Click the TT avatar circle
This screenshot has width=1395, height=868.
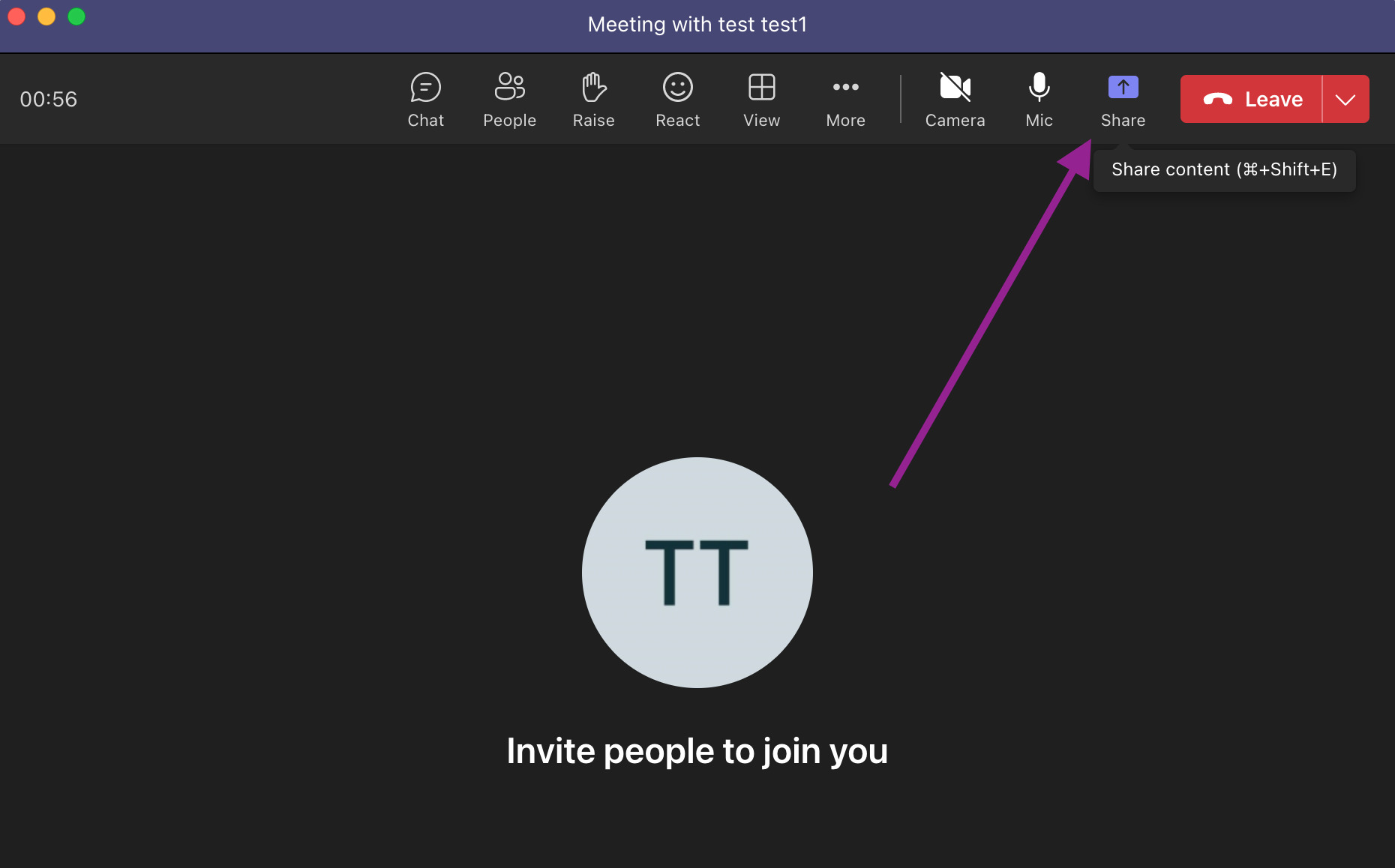(697, 573)
